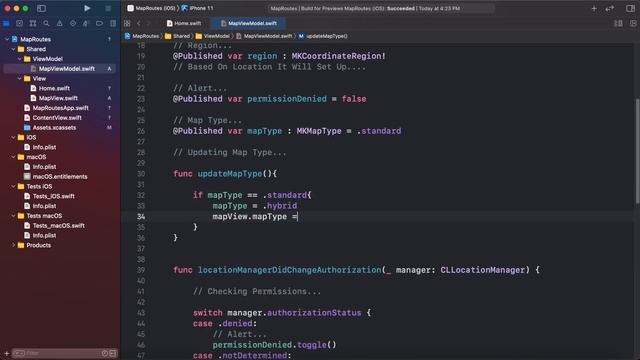
Task: Click the build status activity view
Action: coord(381,8)
